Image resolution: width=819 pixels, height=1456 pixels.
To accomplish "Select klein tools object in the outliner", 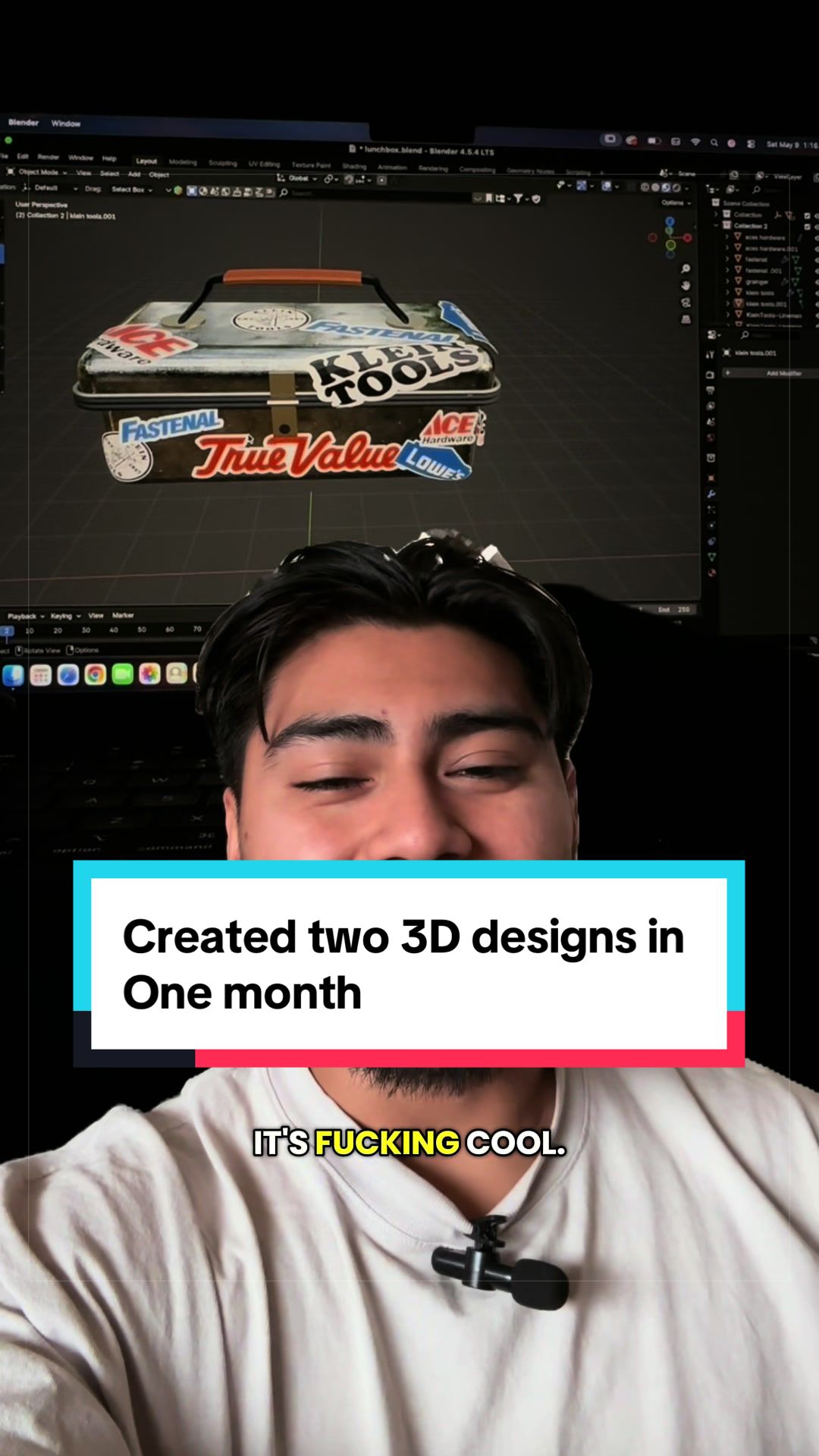I will click(x=759, y=293).
